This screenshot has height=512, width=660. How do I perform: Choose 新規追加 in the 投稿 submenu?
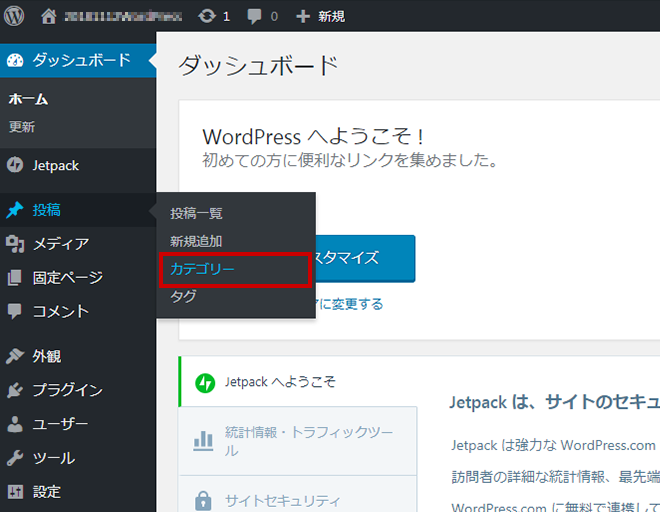pyautogui.click(x=196, y=241)
